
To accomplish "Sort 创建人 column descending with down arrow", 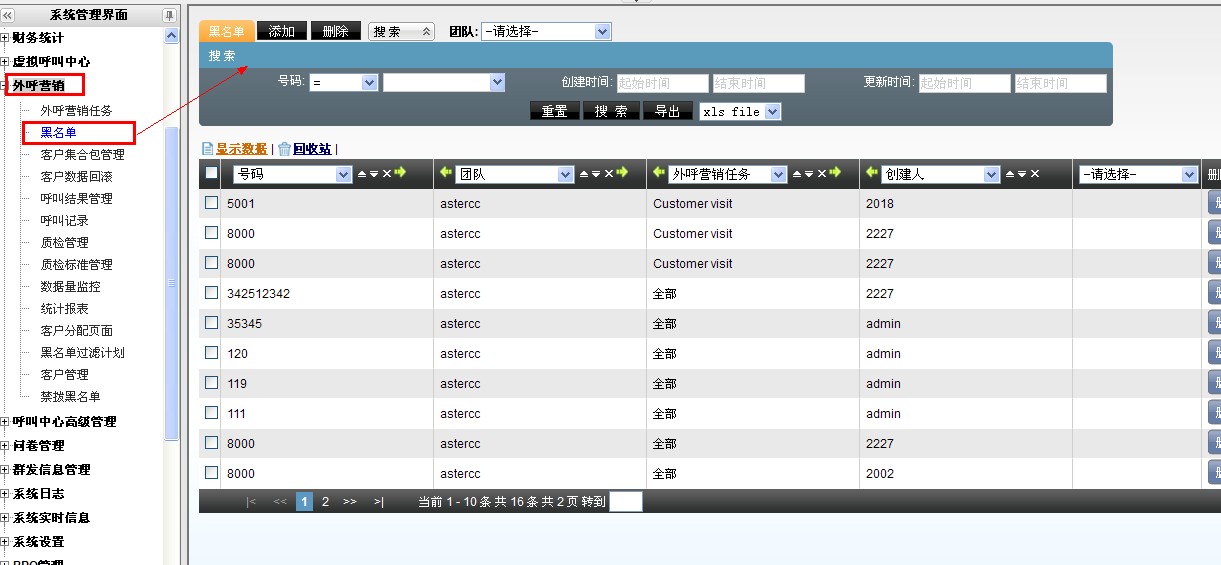I will click(x=1022, y=174).
